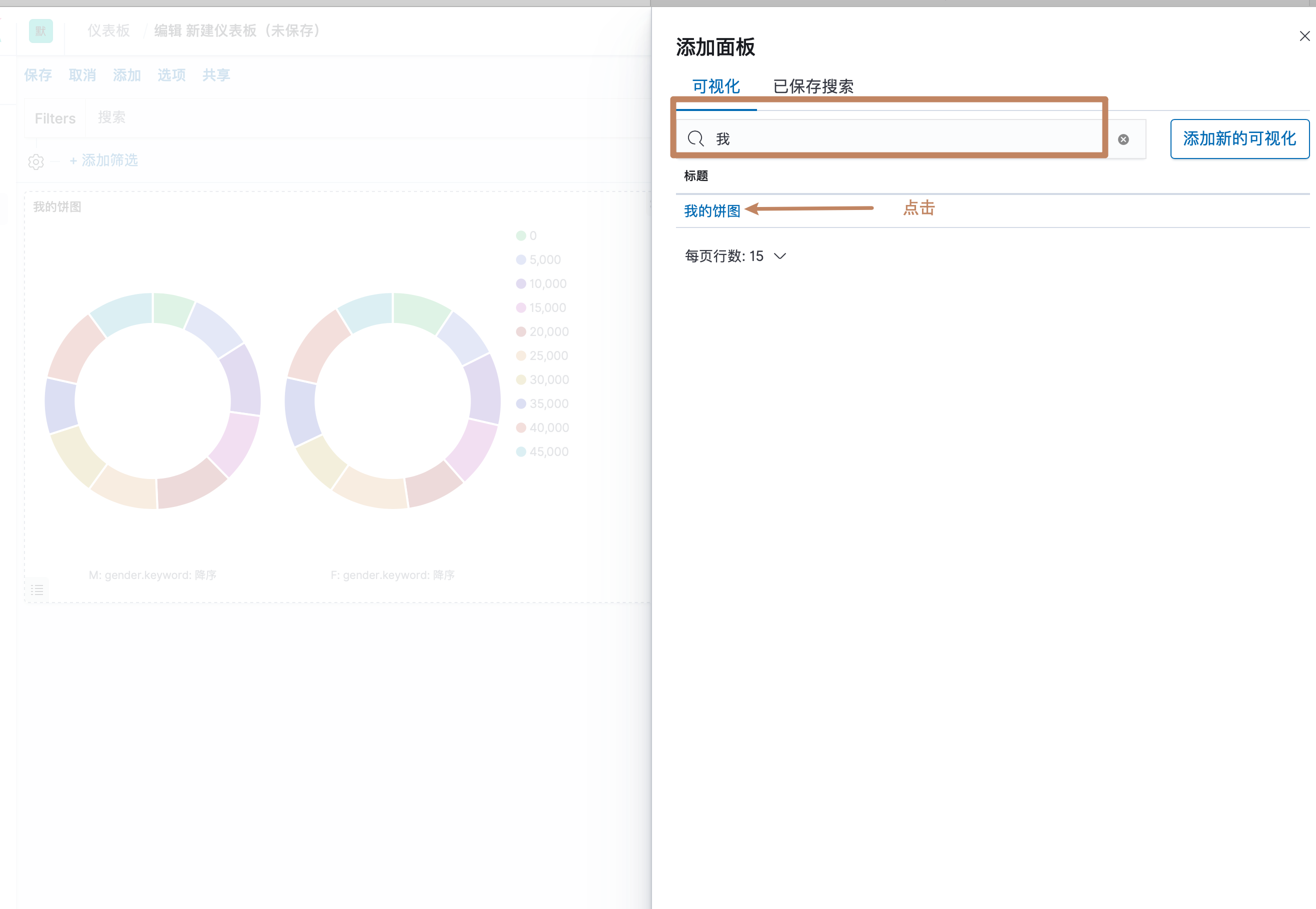Image resolution: width=1316 pixels, height=909 pixels.
Task: Clear the search field text
Action: click(x=1123, y=139)
